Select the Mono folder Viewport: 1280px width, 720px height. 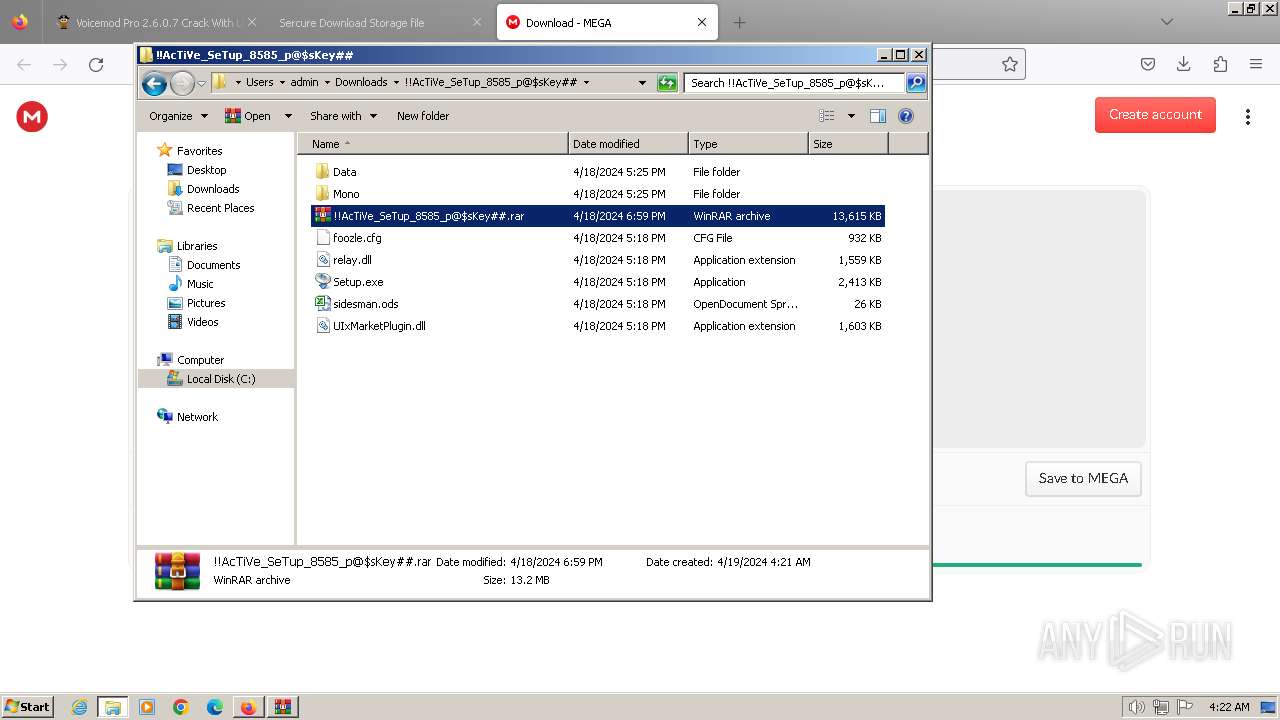point(598,194)
